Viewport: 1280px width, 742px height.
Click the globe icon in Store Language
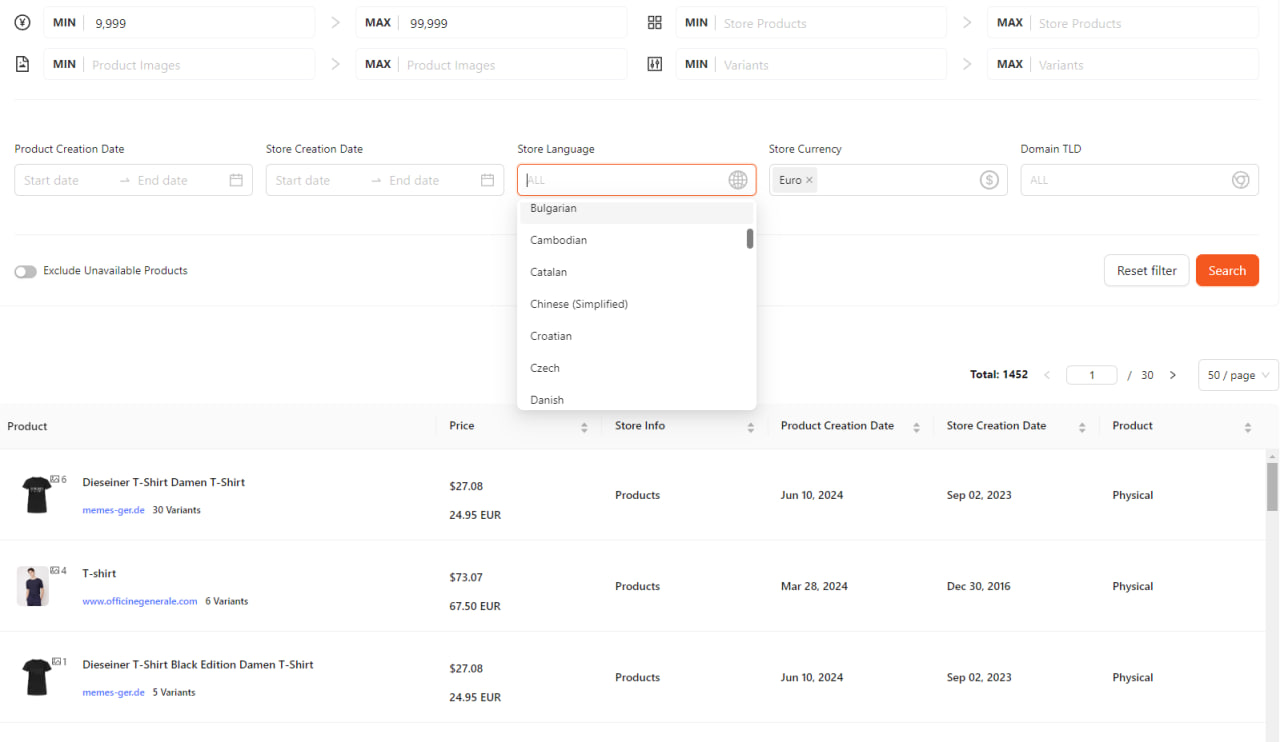(738, 180)
